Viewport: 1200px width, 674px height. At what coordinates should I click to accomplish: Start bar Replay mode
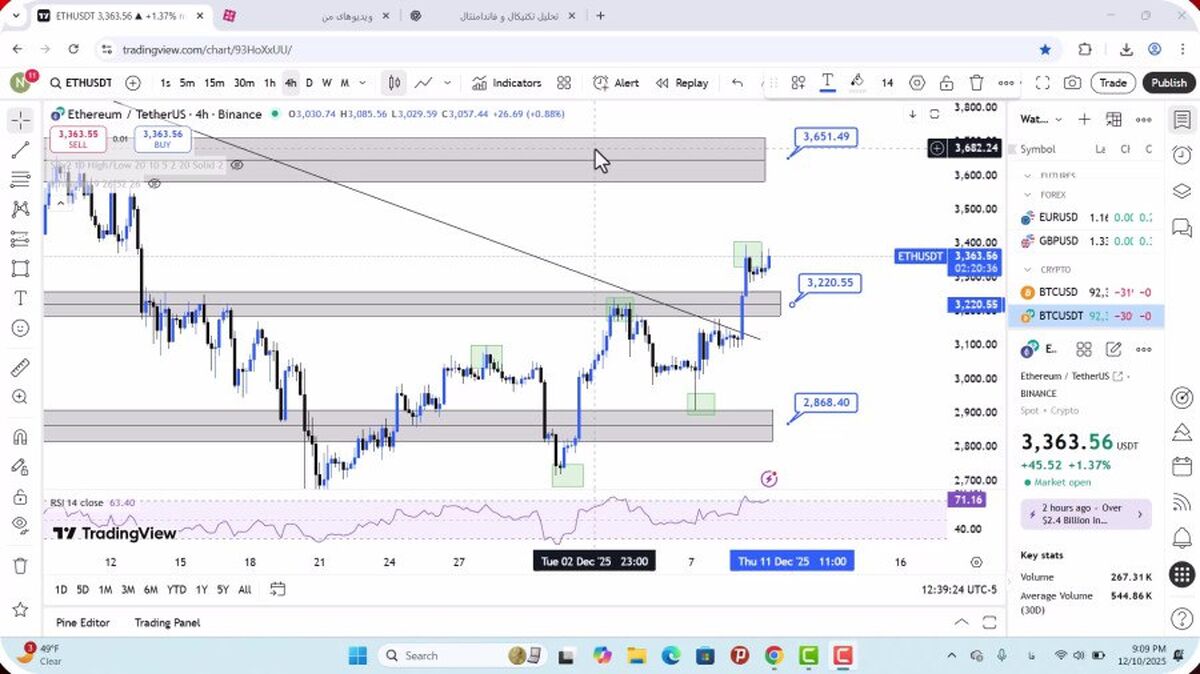(680, 83)
